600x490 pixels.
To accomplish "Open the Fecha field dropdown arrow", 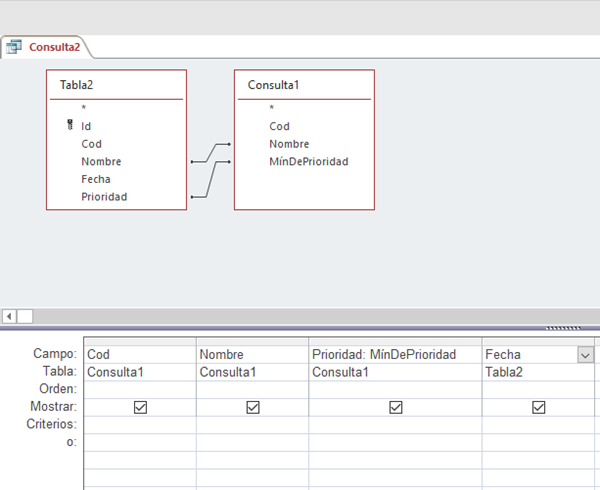I will tap(584, 355).
